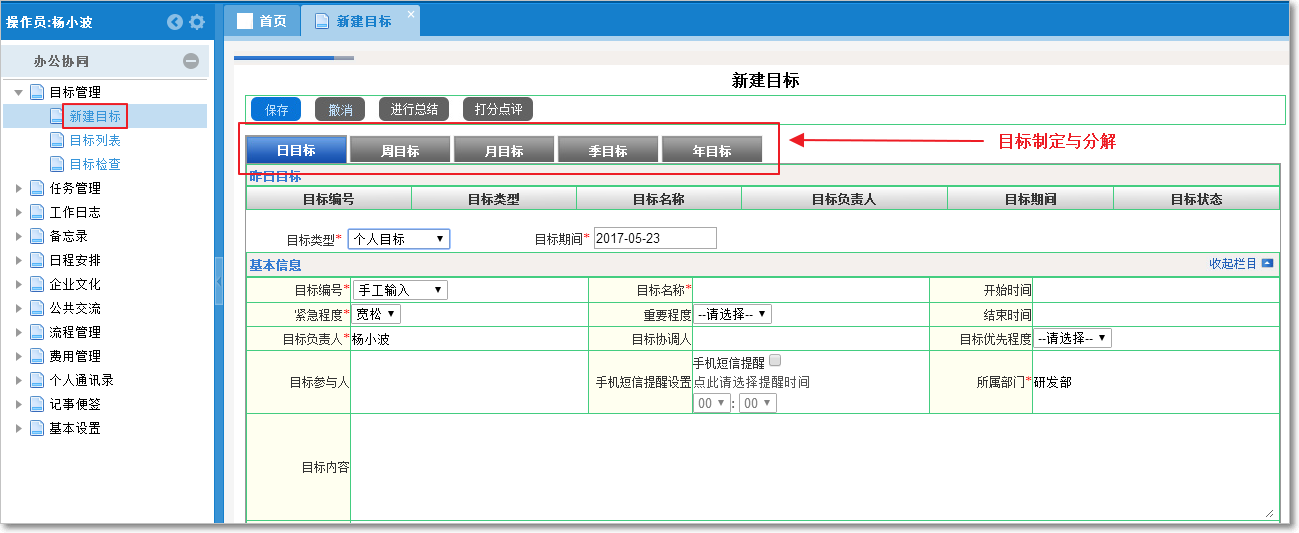
Task: Collapse 办公协同 panel with minus icon
Action: coord(190,61)
